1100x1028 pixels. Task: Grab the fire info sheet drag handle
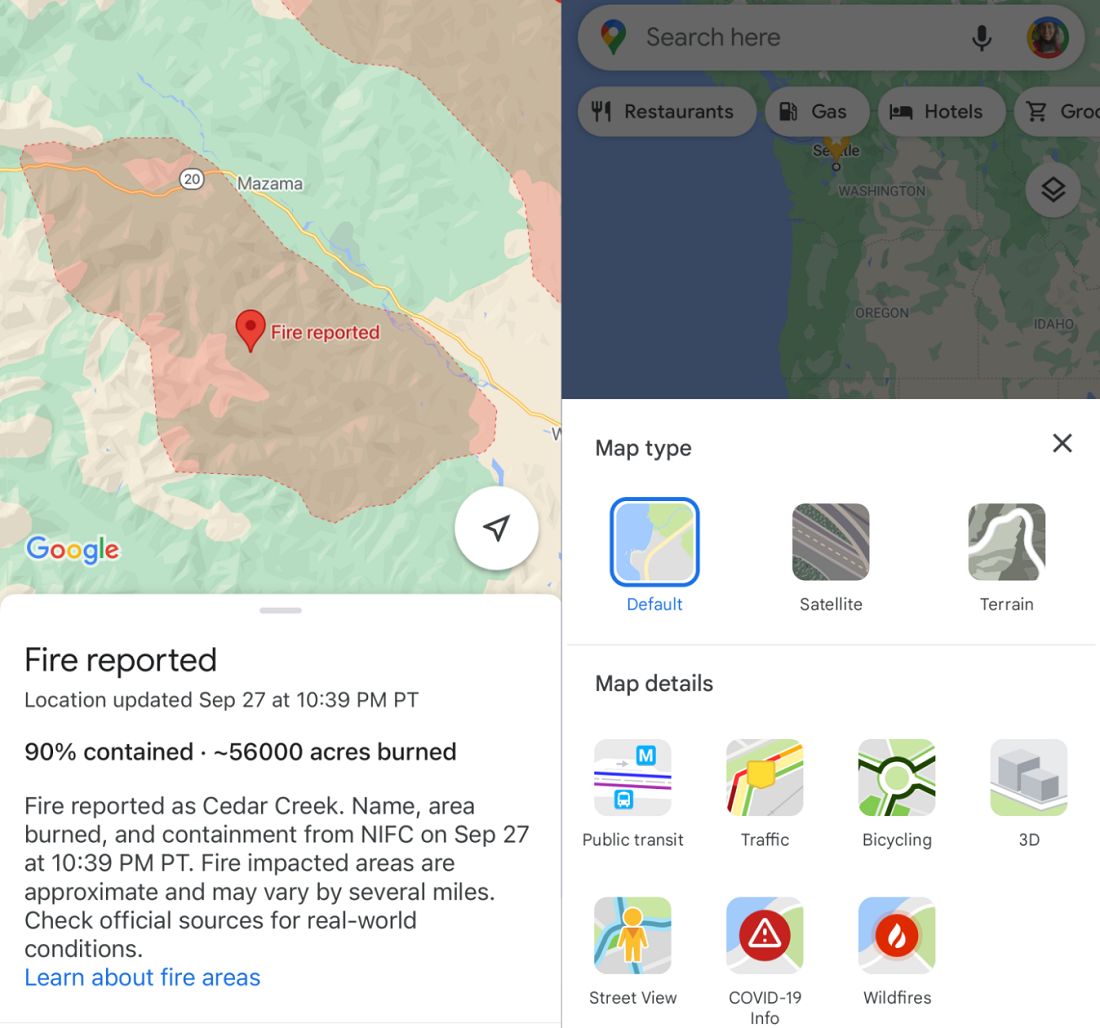coord(280,610)
